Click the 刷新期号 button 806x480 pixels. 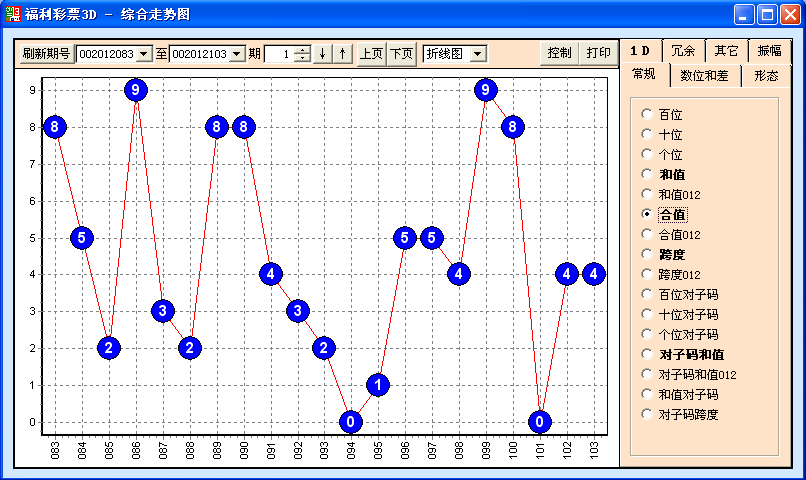pos(46,53)
